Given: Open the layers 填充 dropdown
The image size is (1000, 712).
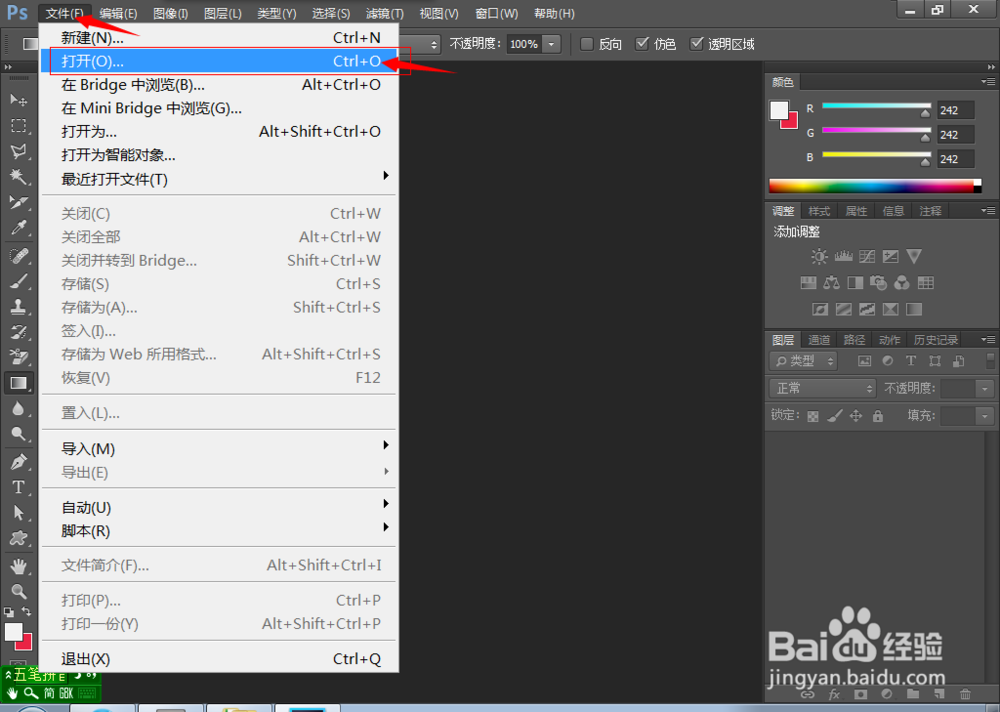Looking at the screenshot, I should pos(985,416).
